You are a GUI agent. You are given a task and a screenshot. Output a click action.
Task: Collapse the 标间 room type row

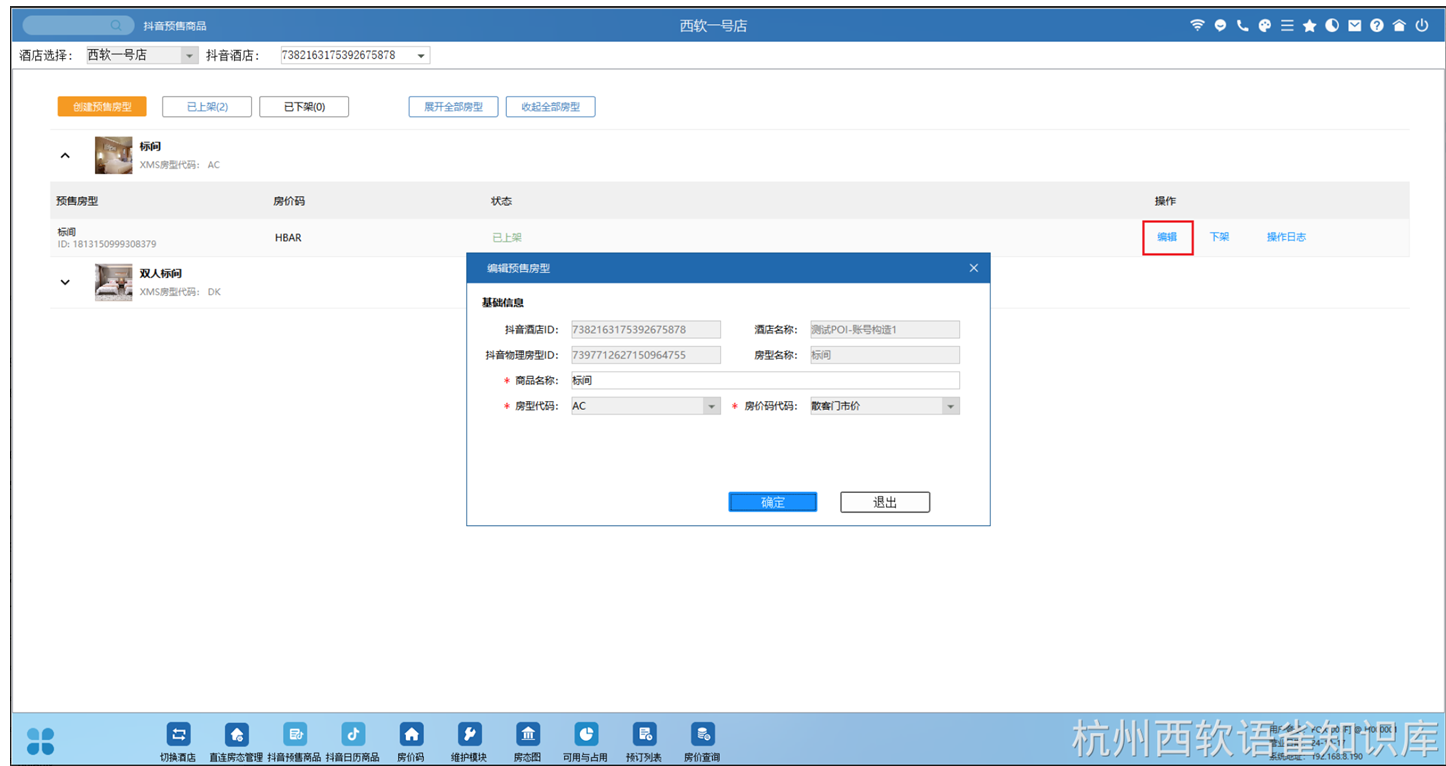click(66, 156)
